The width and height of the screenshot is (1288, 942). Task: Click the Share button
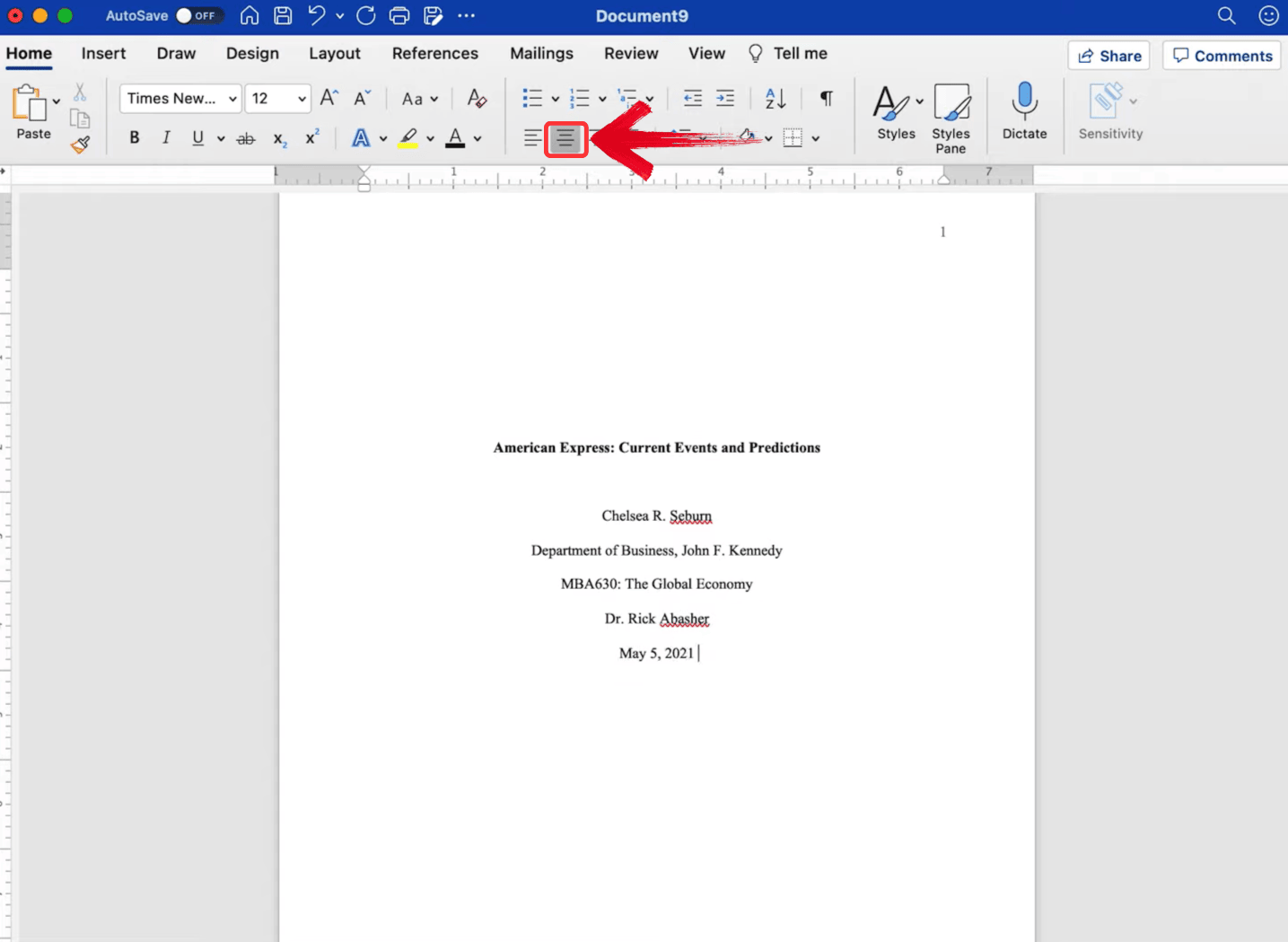[x=1108, y=55]
